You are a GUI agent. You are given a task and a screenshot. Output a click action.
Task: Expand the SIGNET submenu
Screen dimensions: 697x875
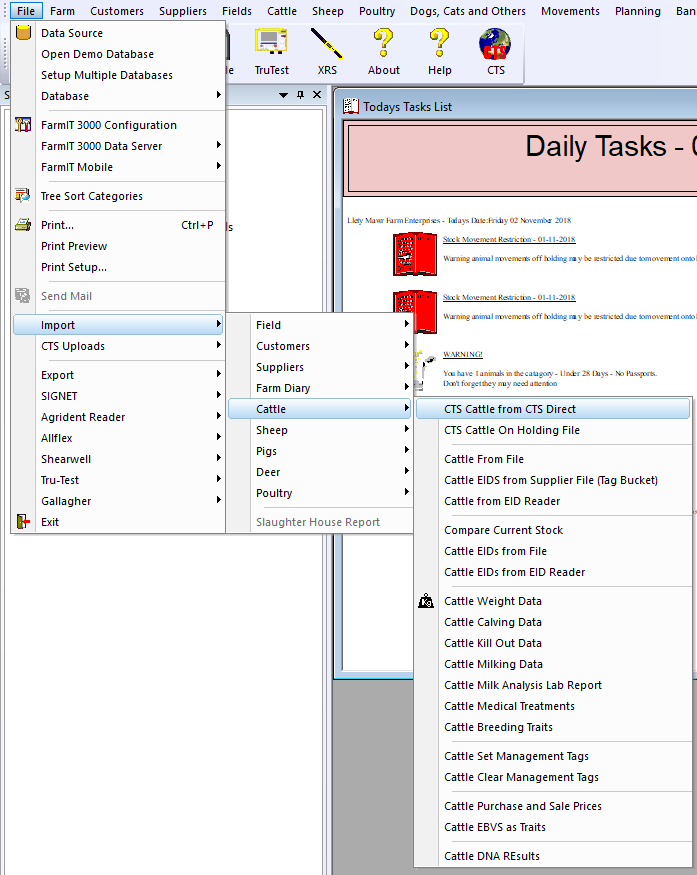coord(118,396)
